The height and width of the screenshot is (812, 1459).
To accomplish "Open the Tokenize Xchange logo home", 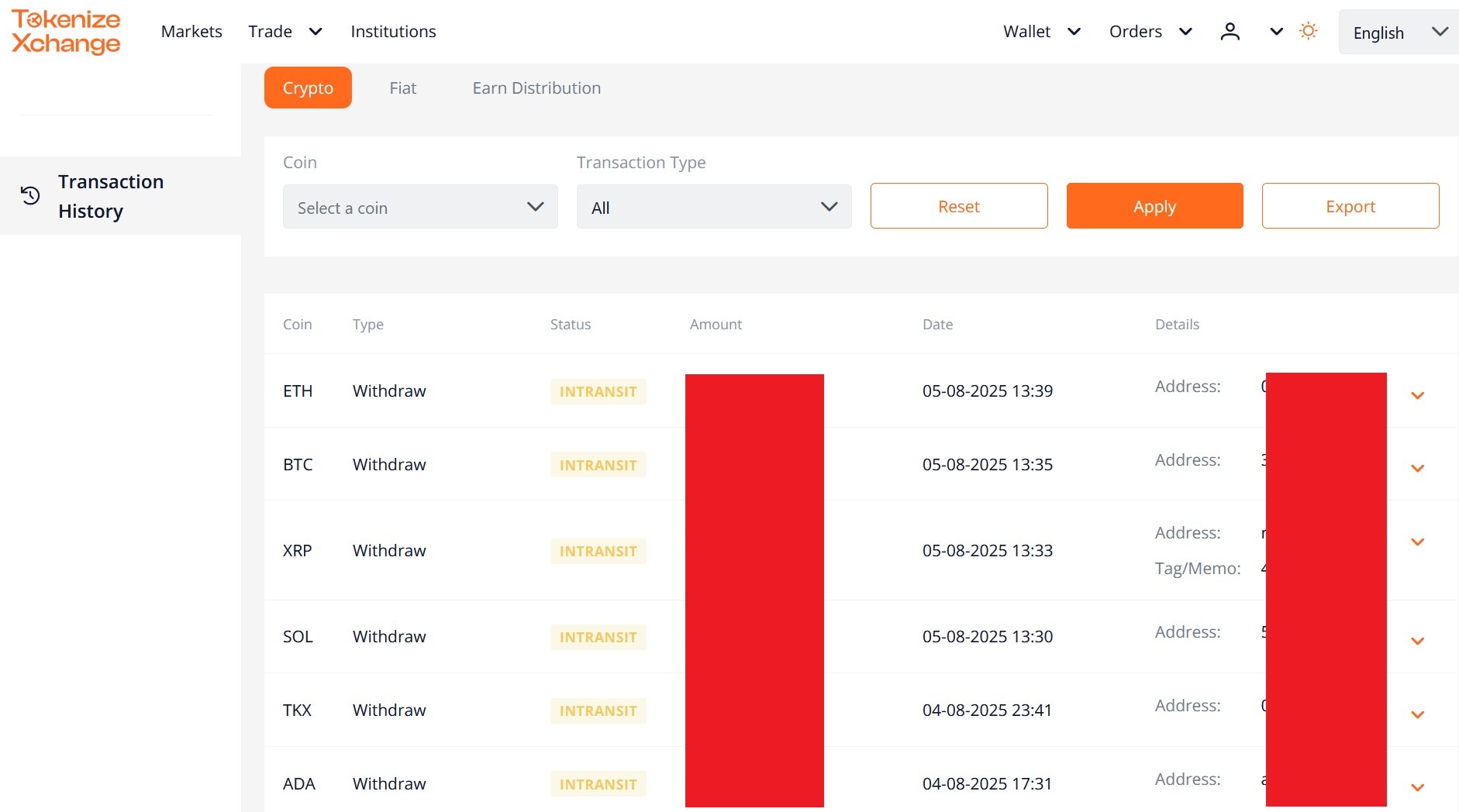I will 66,32.
